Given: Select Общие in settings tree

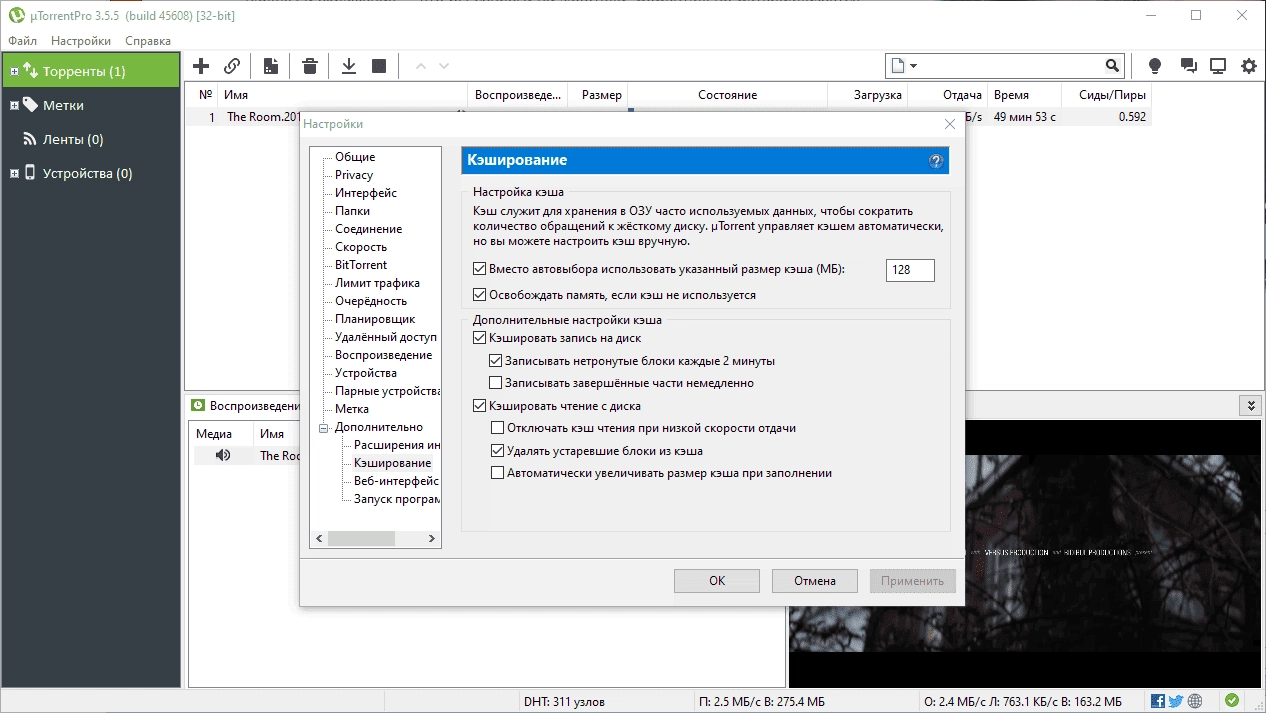Looking at the screenshot, I should [355, 157].
